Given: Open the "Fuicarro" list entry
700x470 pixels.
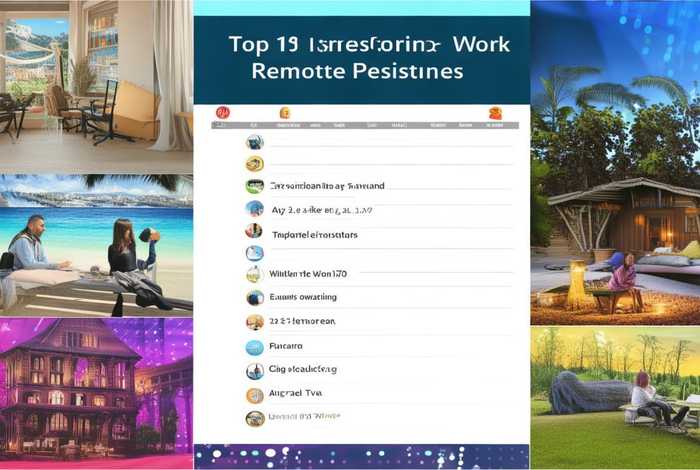Looking at the screenshot, I should tap(286, 347).
